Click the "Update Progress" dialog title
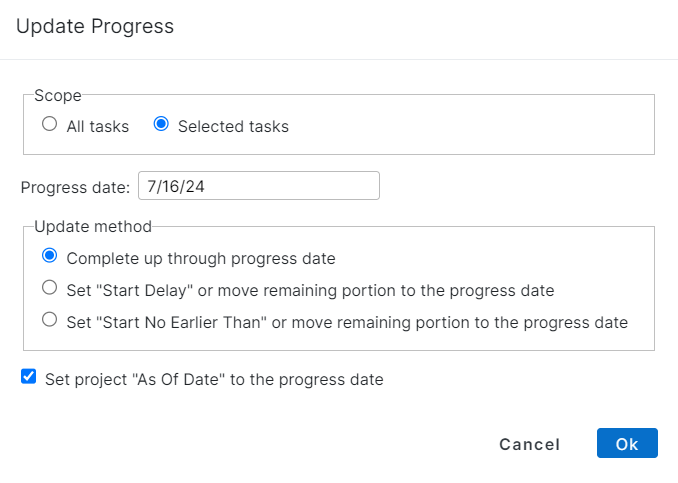678x483 pixels. tap(95, 27)
